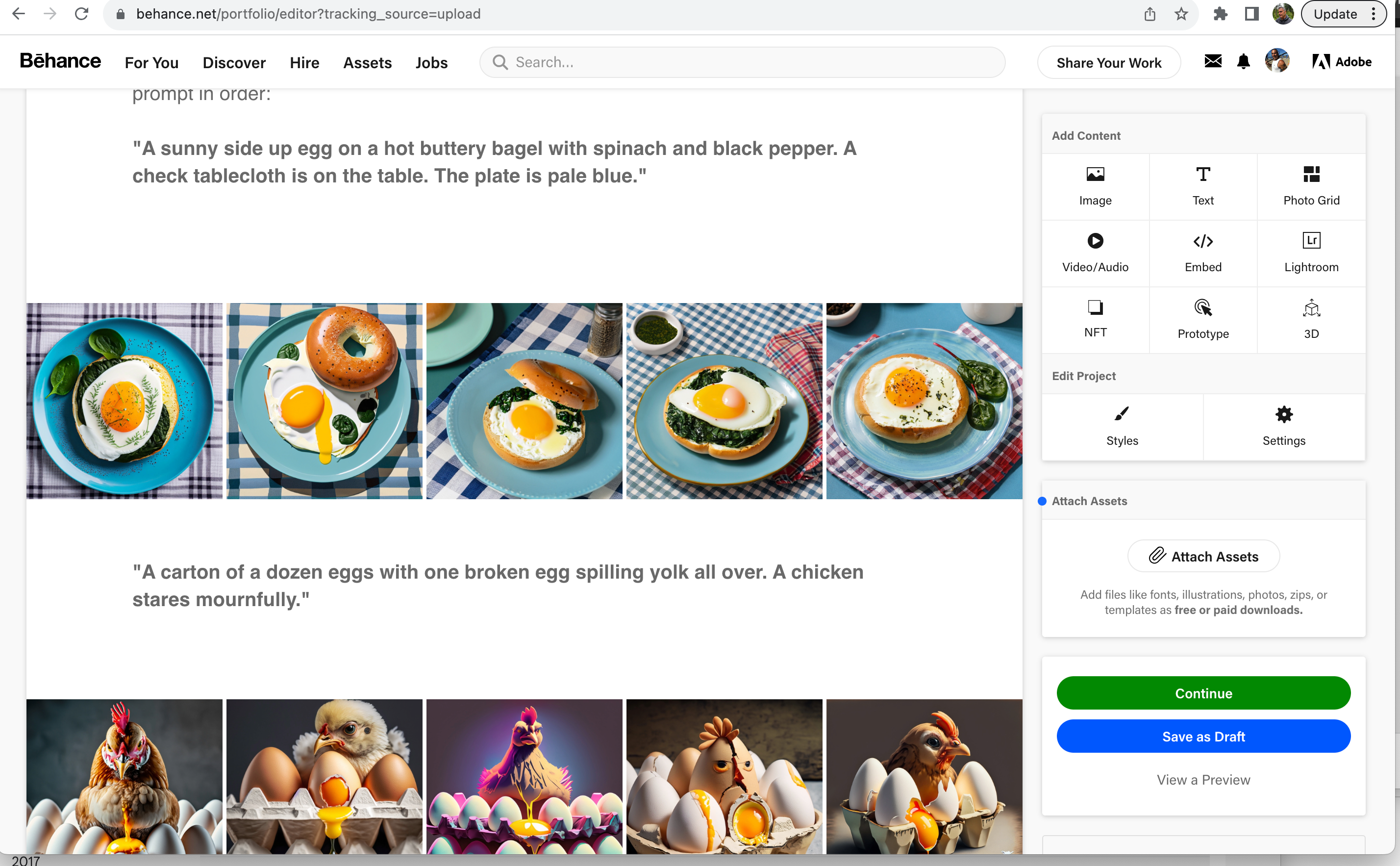Add an Image content block
This screenshot has height=866, width=1400.
click(x=1095, y=186)
